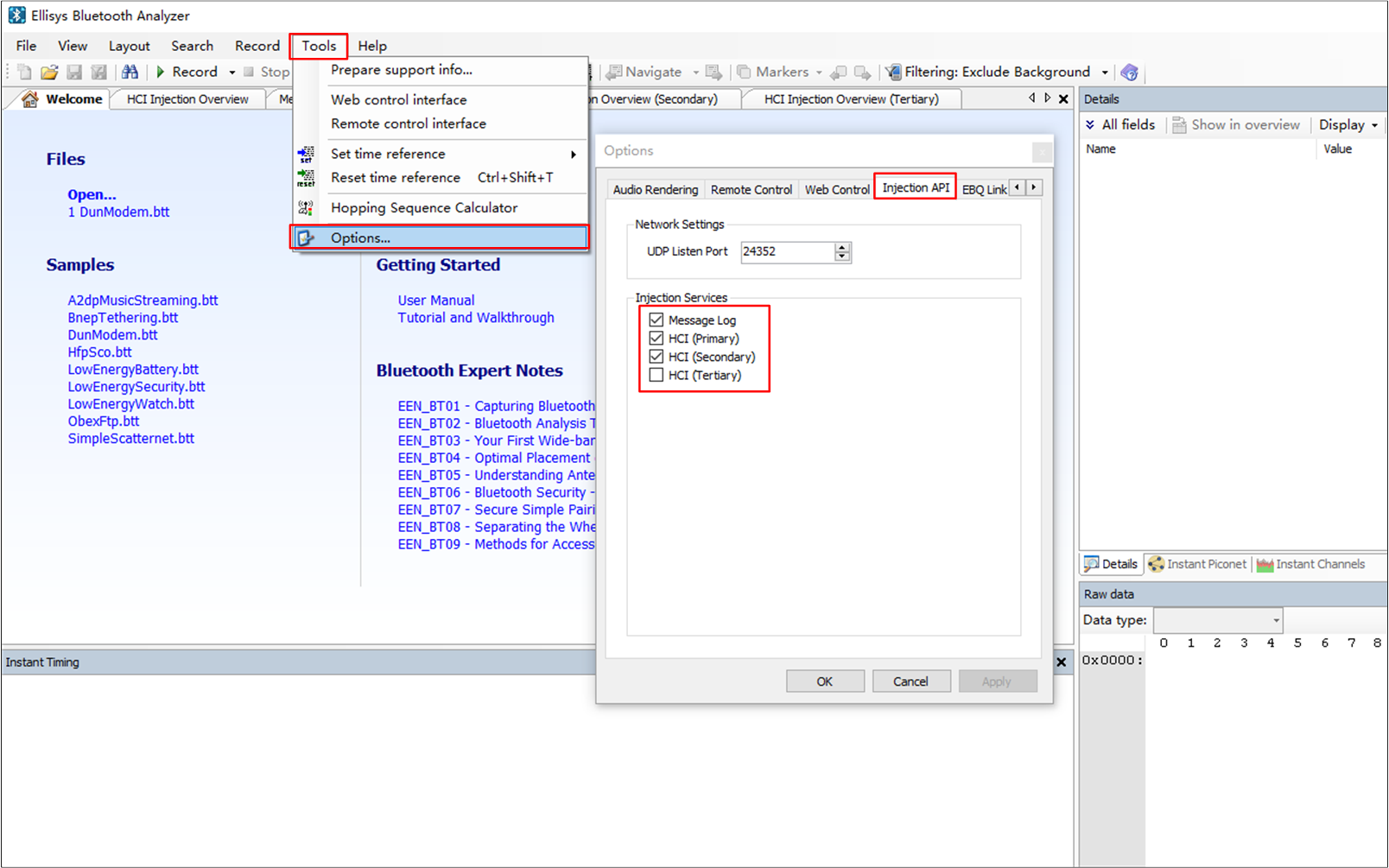
Task: Click the help question-mark toolbar icon
Action: click(x=1129, y=72)
